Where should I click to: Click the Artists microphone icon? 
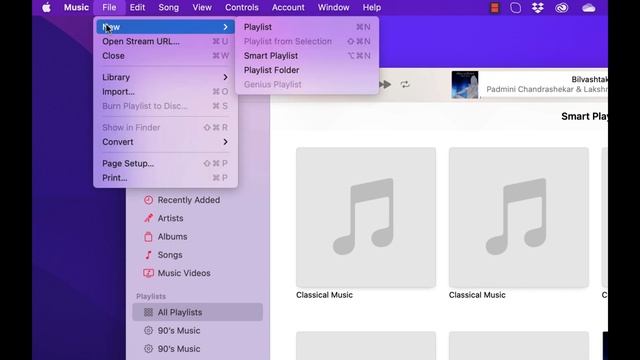pyautogui.click(x=149, y=218)
